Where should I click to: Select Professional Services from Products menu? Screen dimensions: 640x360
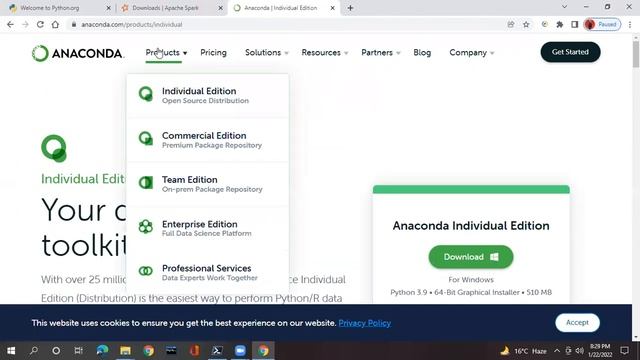click(208, 272)
